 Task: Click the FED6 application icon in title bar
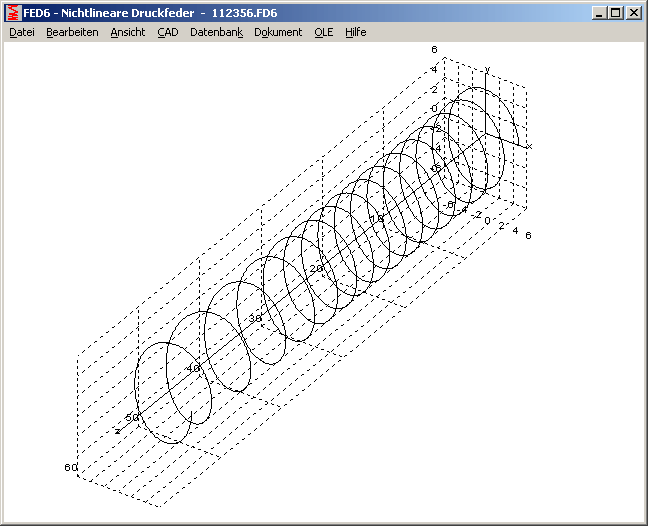tap(13, 13)
